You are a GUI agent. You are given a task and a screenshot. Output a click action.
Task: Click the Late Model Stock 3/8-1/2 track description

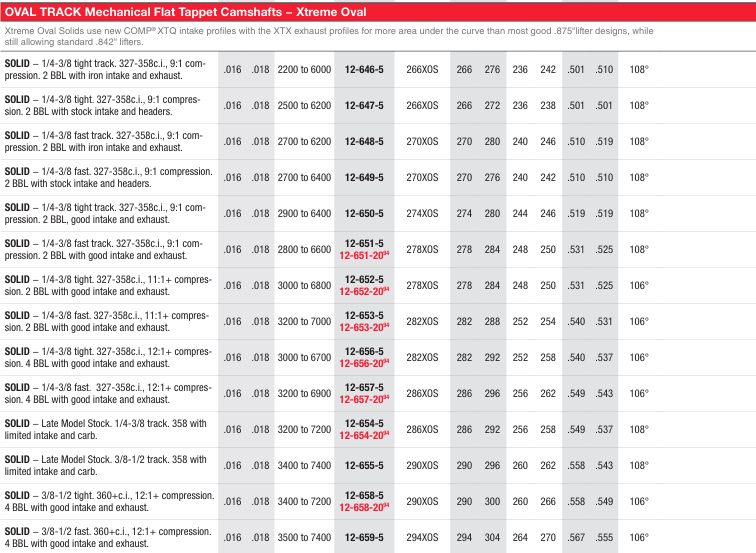click(106, 465)
